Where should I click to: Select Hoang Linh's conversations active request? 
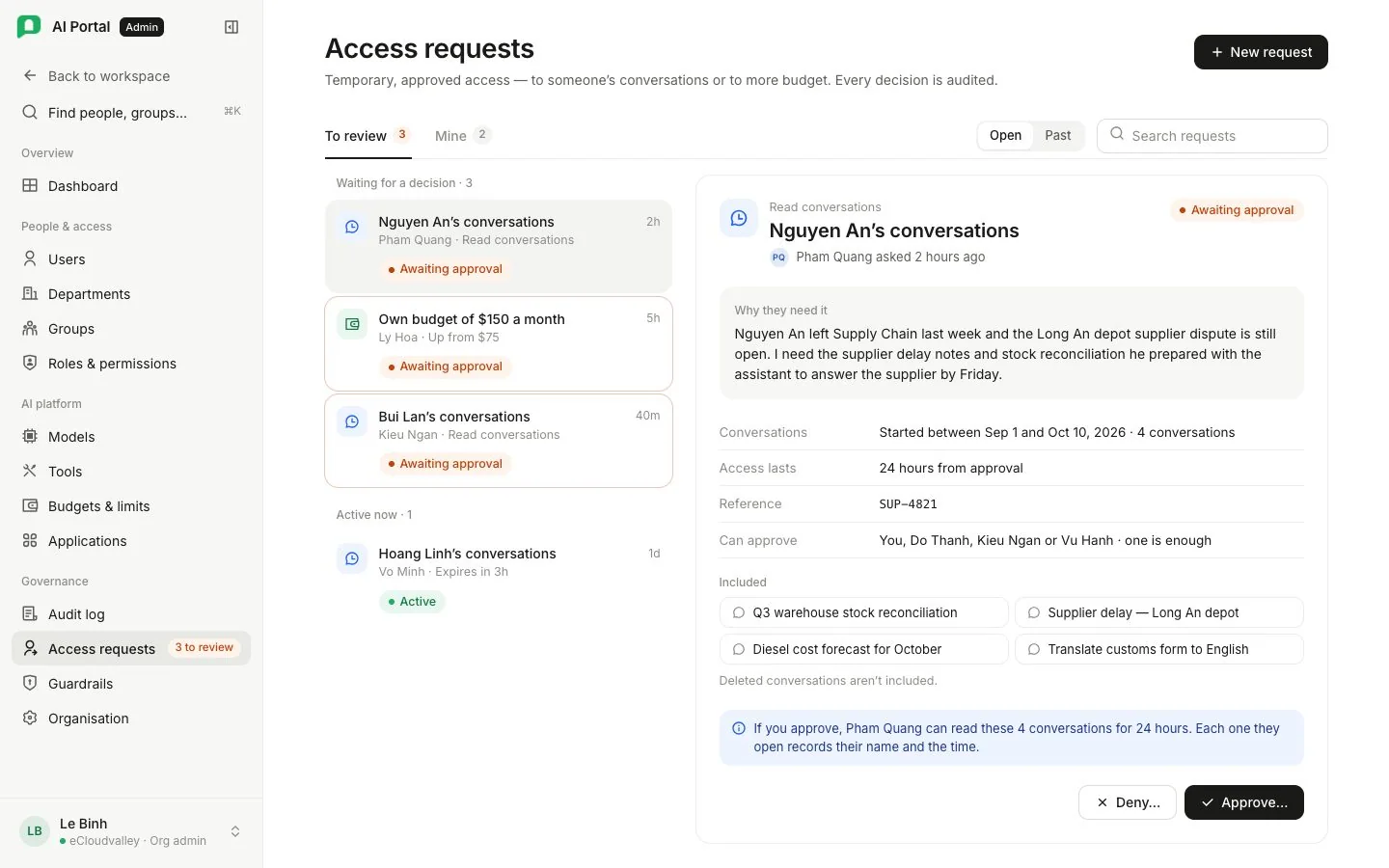[499, 578]
